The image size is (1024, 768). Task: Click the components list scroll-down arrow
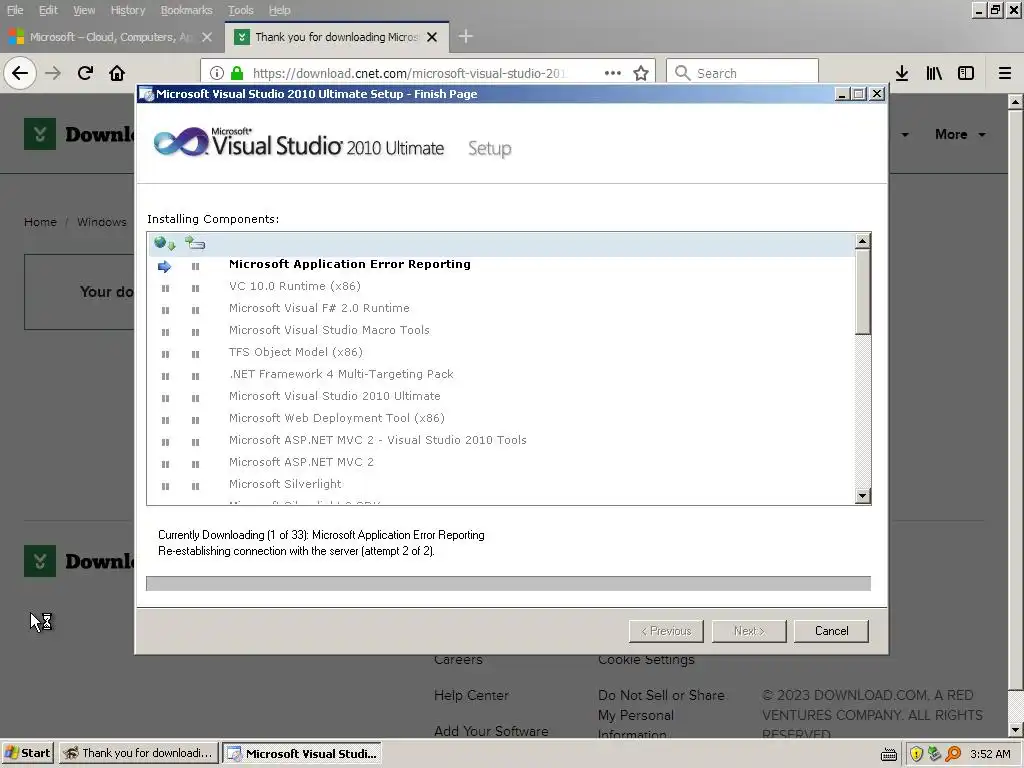tap(863, 496)
